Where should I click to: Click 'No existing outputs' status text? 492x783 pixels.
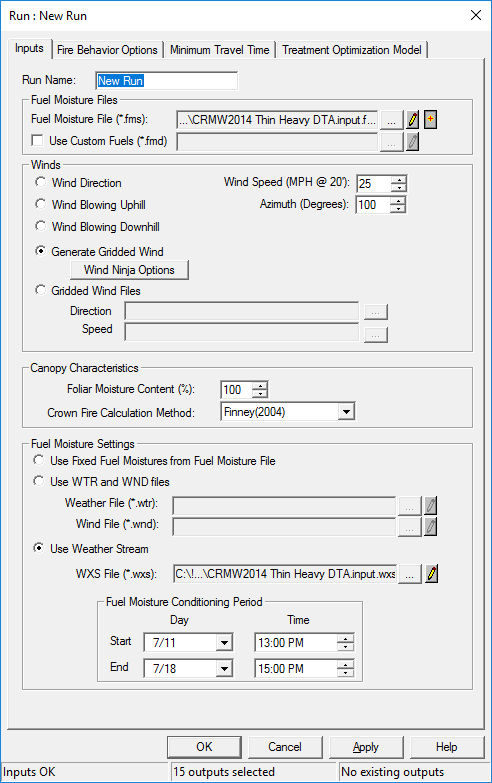pyautogui.click(x=393, y=772)
